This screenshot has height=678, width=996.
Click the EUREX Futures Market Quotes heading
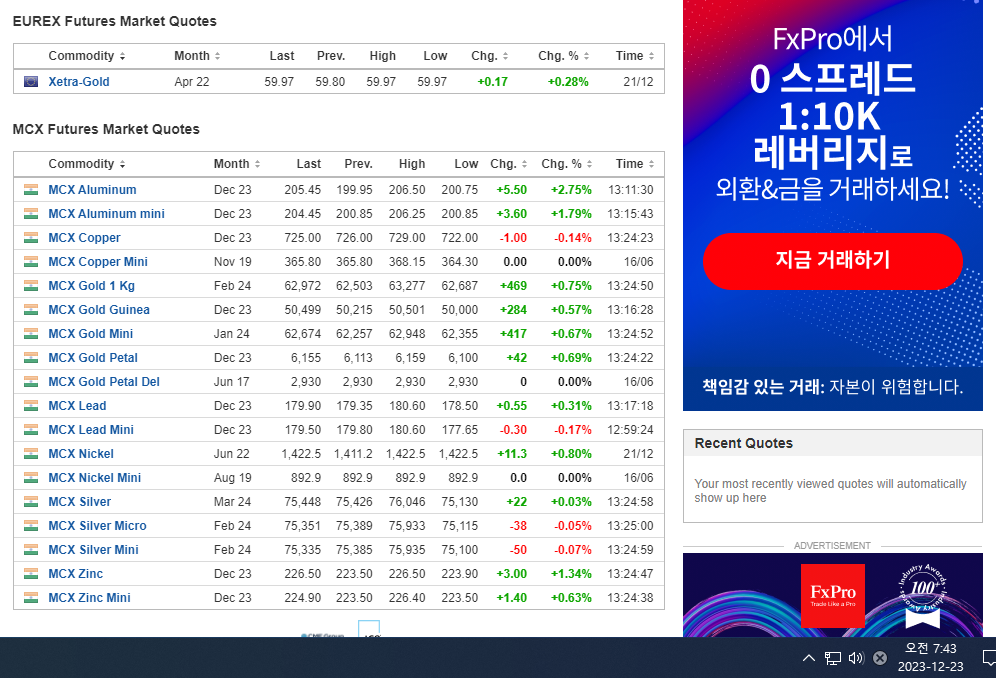point(114,21)
